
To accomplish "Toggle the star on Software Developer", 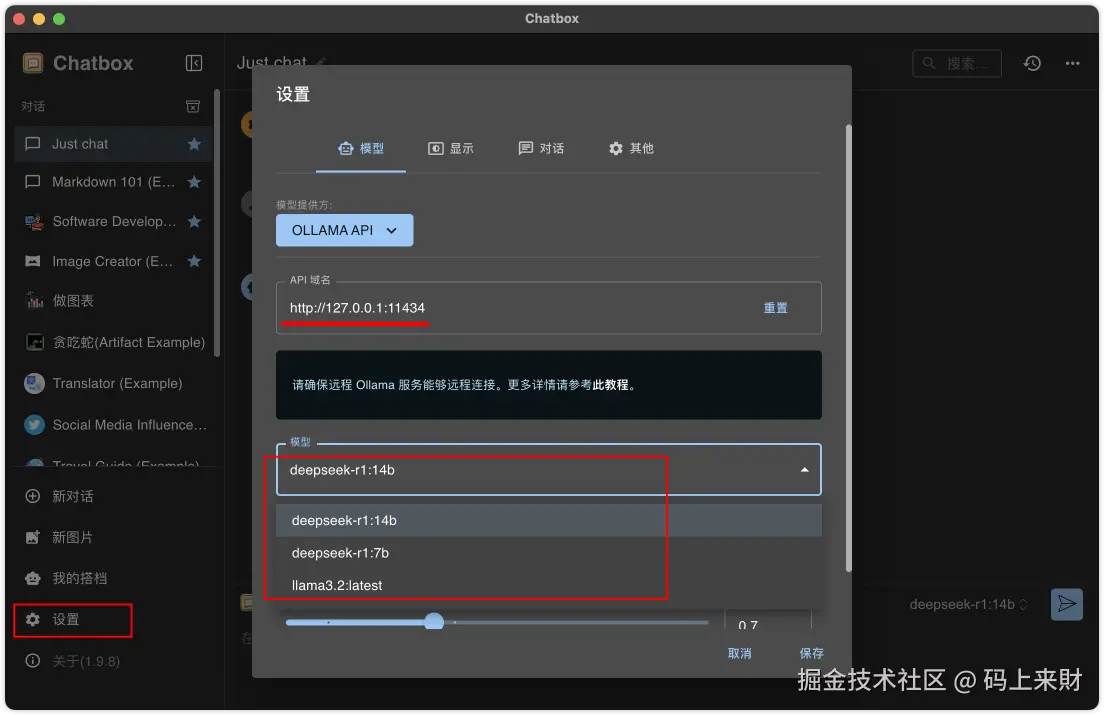I will point(194,221).
